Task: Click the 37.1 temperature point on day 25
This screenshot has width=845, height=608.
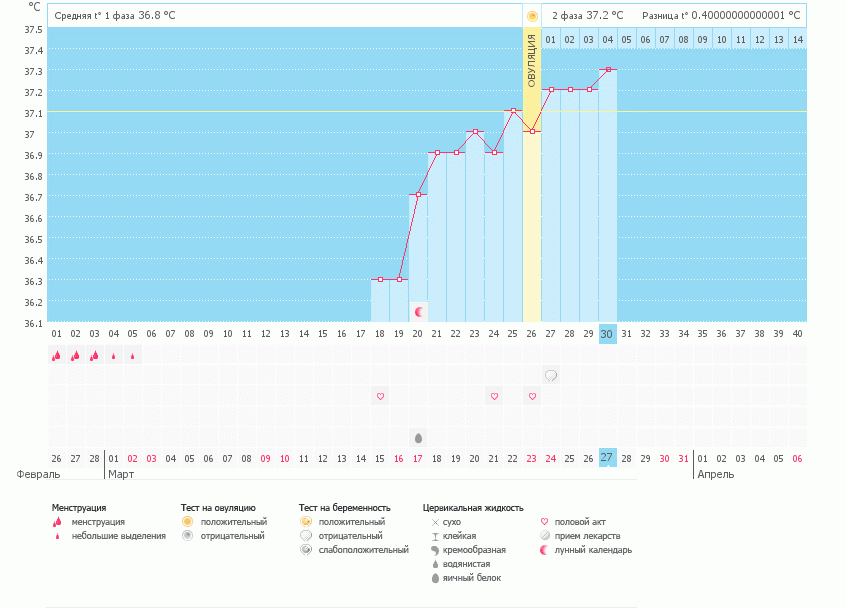Action: 513,111
